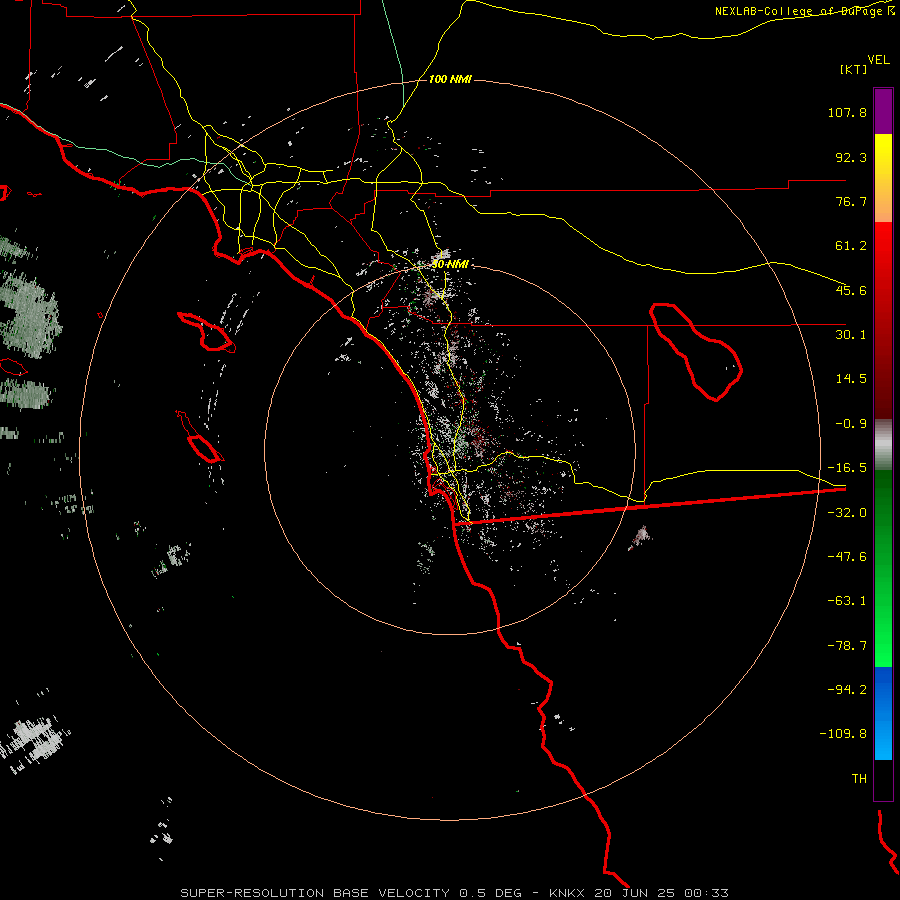Click the SUPER-RESOLUTION BASE VELOCITY caption text

click(315, 893)
